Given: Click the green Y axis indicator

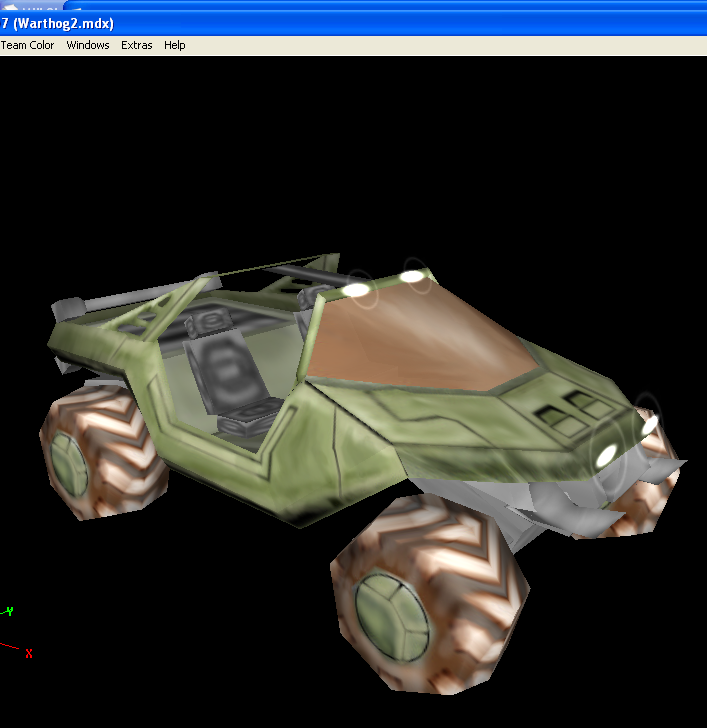Looking at the screenshot, I should click(x=10, y=611).
